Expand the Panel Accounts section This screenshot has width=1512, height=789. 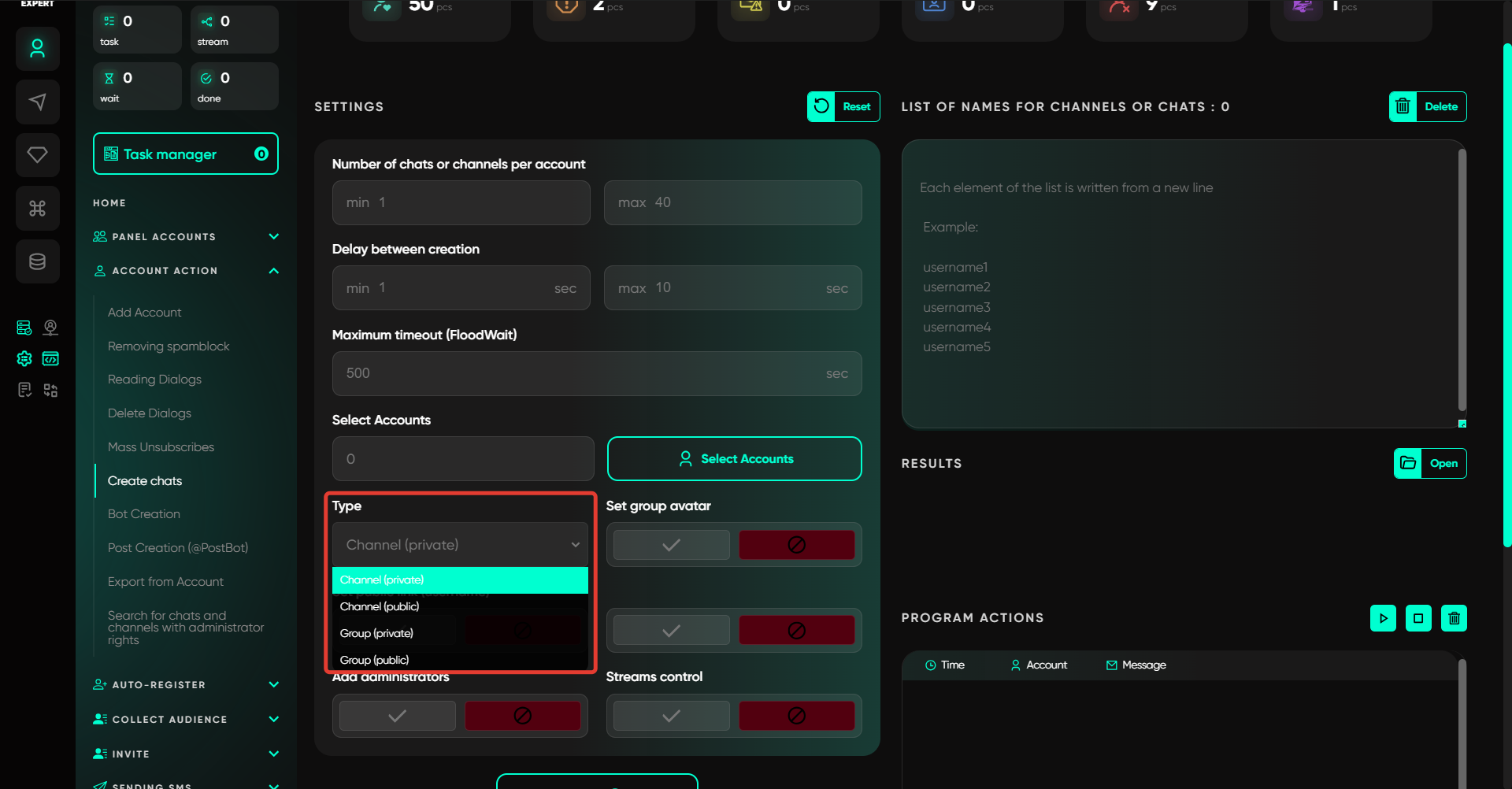(273, 236)
